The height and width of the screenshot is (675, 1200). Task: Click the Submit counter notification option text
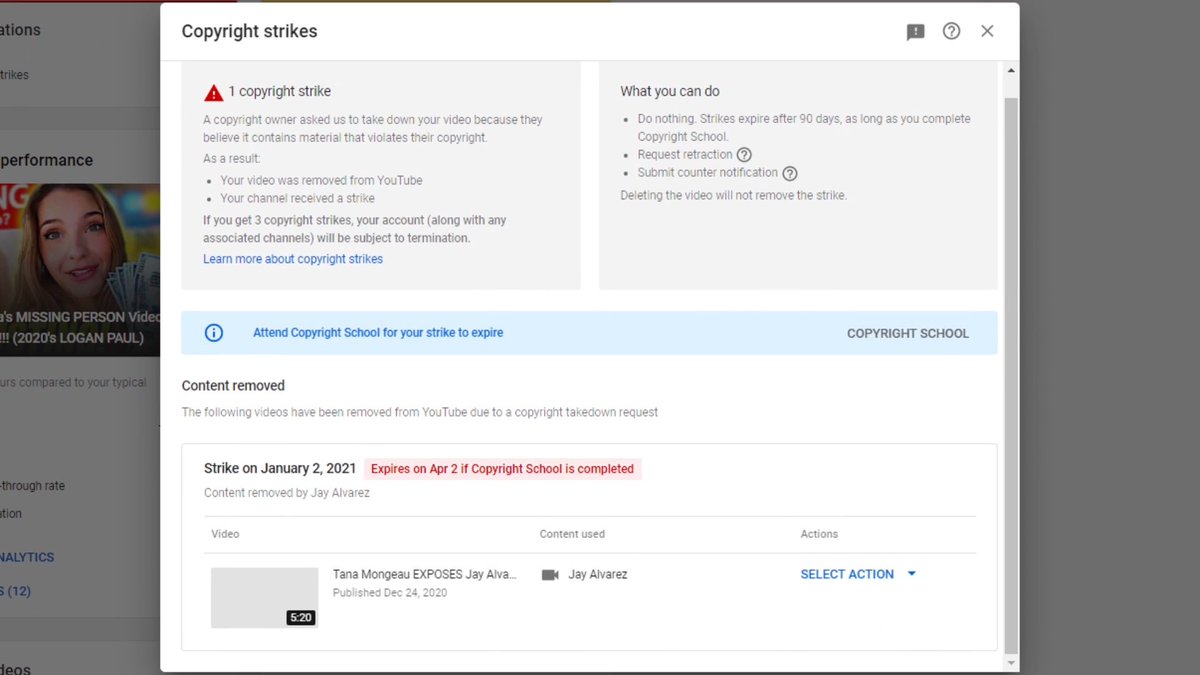708,173
